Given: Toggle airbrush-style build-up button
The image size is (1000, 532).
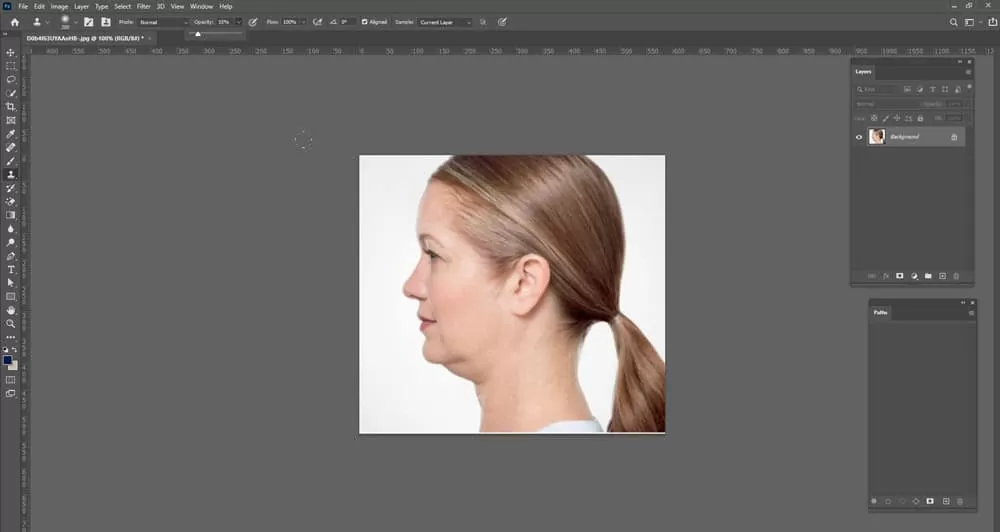Looking at the screenshot, I should pos(317,22).
